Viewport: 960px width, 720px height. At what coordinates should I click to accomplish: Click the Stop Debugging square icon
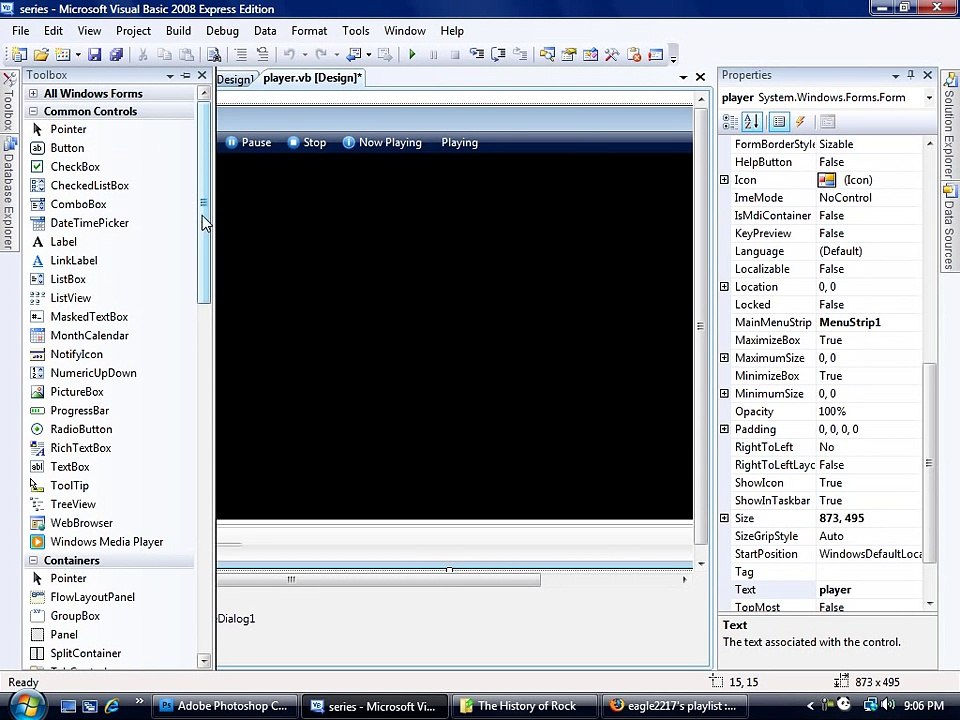click(x=455, y=54)
